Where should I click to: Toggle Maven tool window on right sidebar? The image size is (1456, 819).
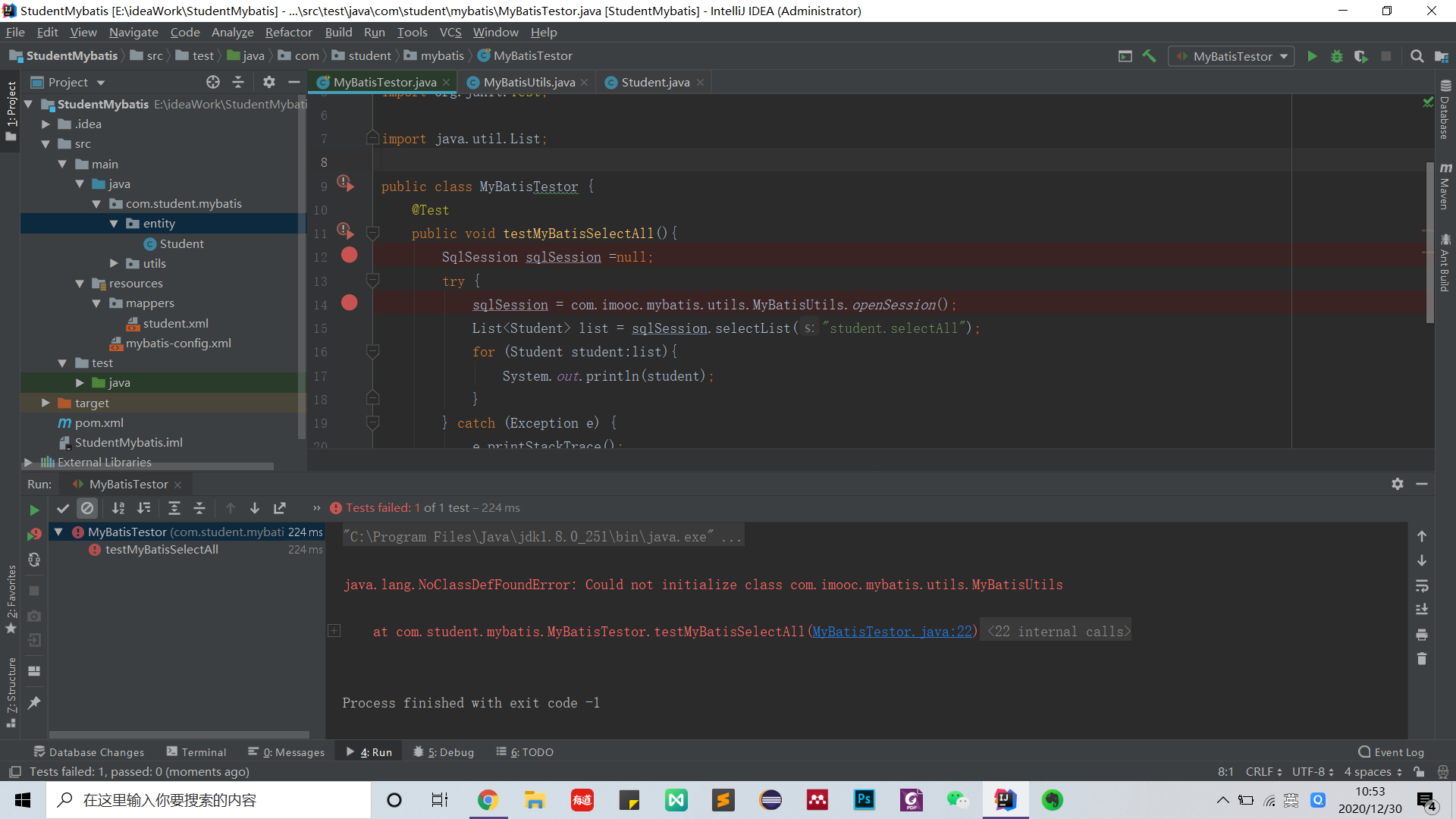pyautogui.click(x=1445, y=187)
